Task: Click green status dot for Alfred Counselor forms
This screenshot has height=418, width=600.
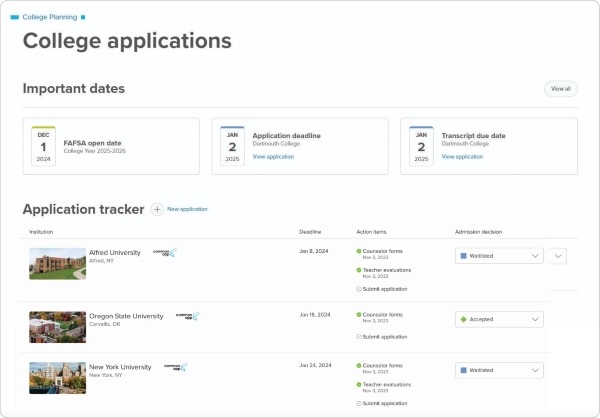Action: point(359,251)
